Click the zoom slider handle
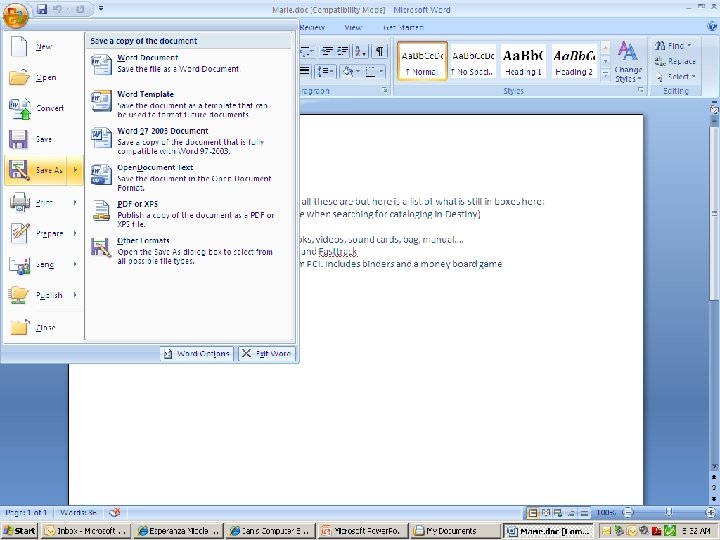 (x=669, y=512)
